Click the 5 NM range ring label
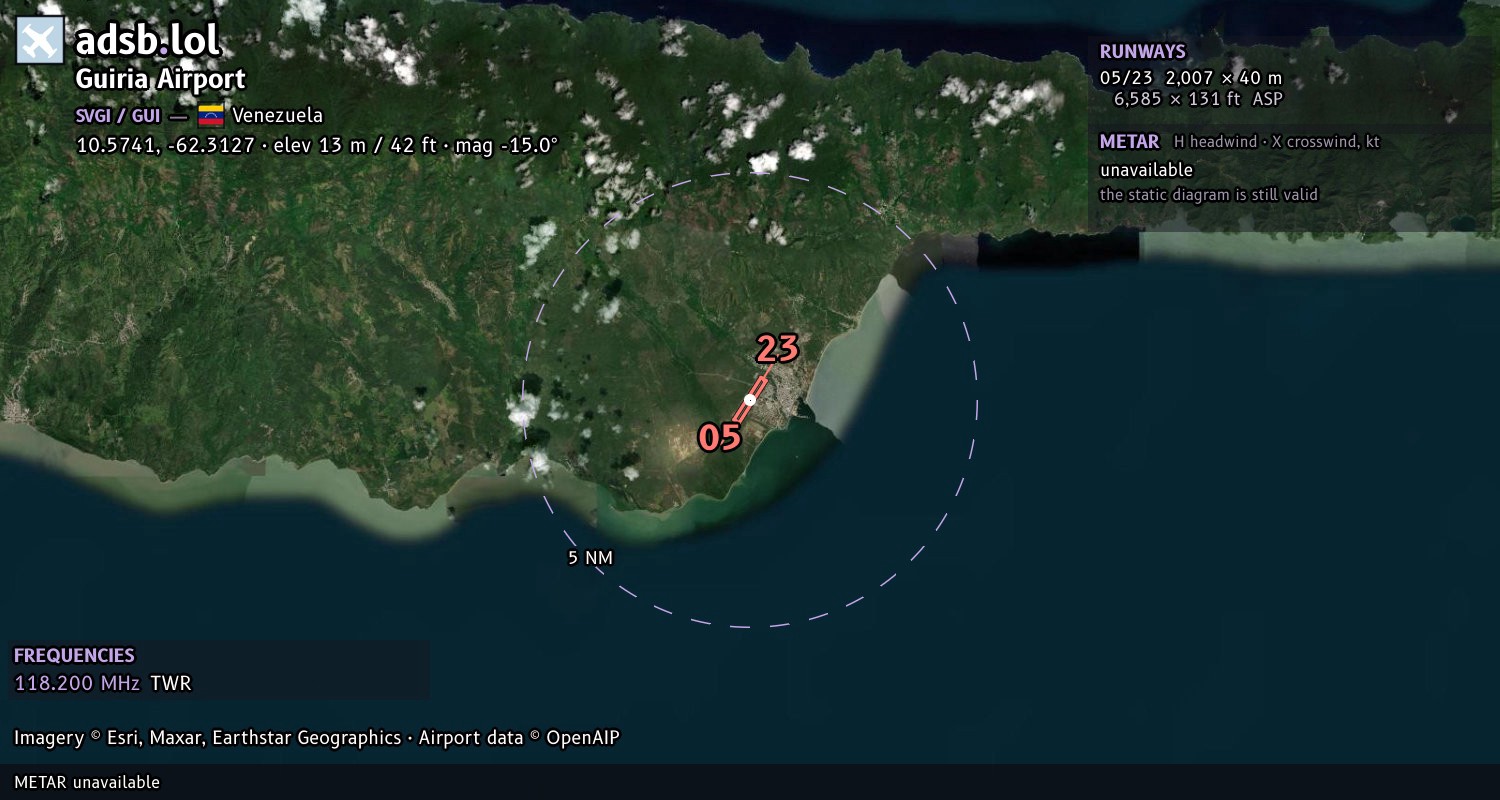1500x800 pixels. [590, 558]
